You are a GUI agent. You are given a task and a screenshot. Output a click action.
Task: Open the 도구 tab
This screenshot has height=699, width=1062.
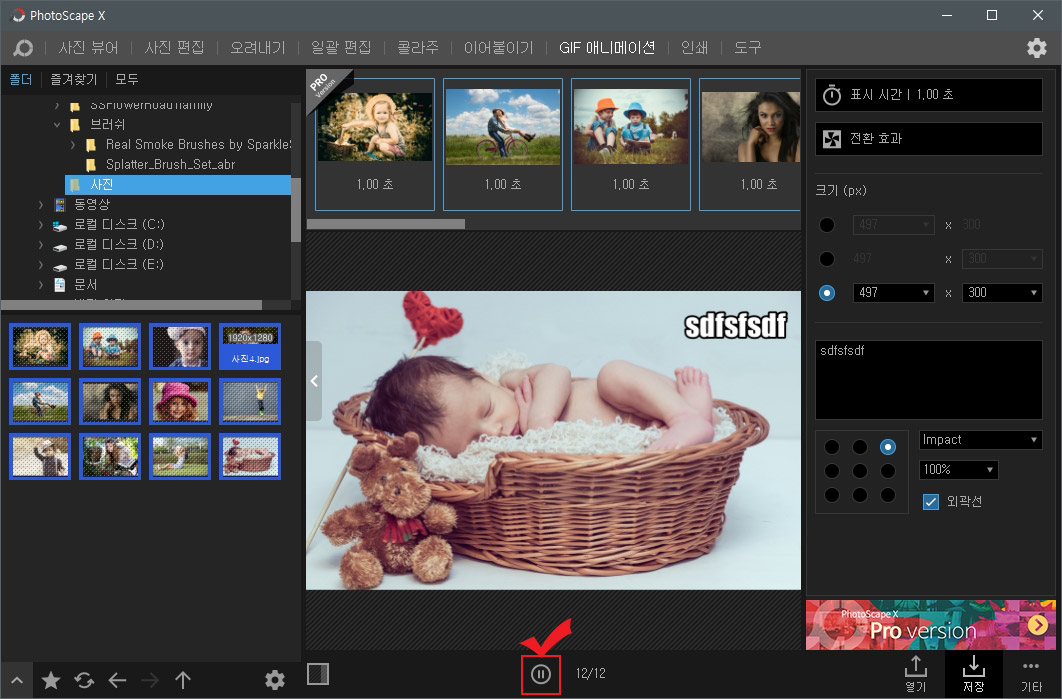coord(748,47)
